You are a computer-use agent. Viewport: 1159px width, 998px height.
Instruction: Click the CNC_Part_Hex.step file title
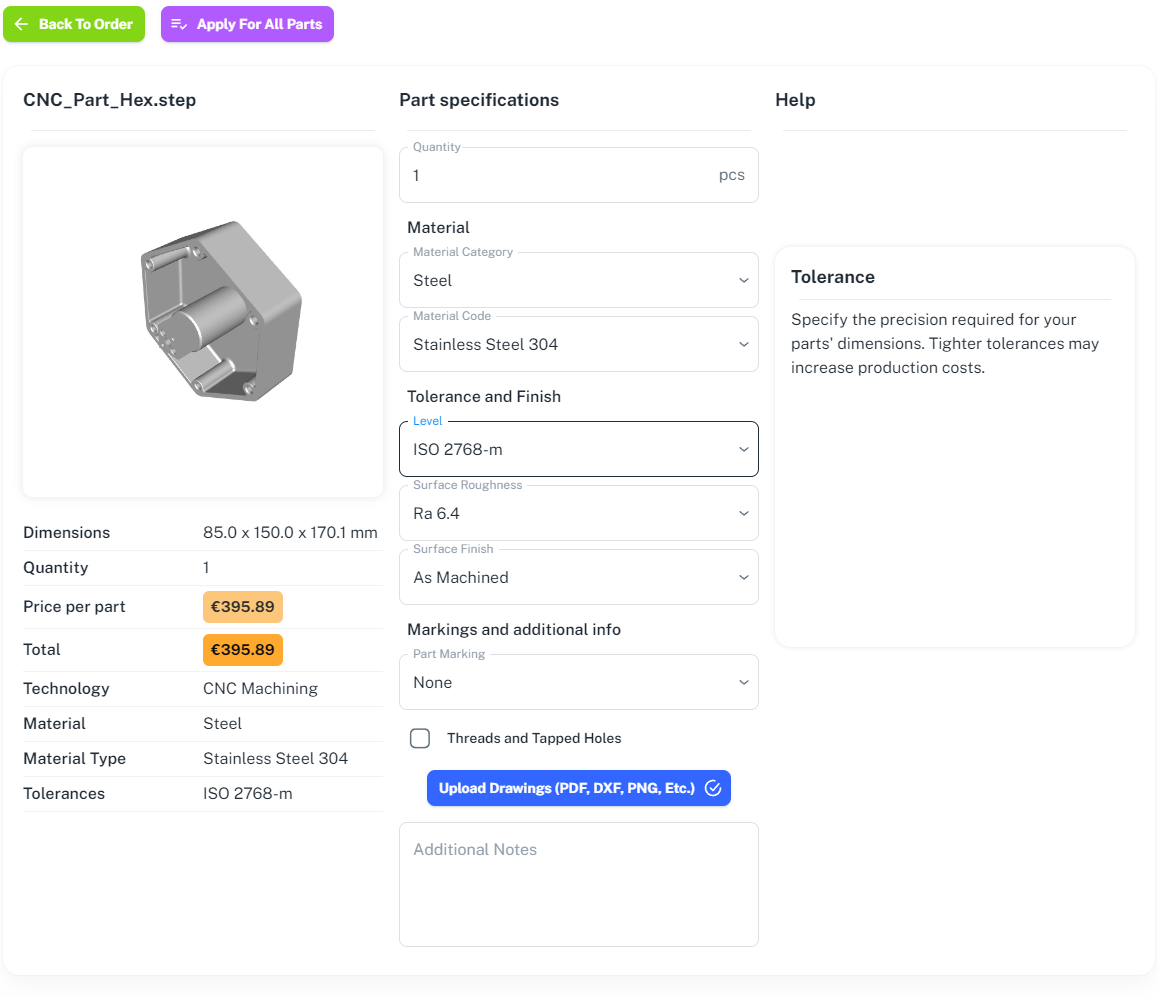[110, 100]
